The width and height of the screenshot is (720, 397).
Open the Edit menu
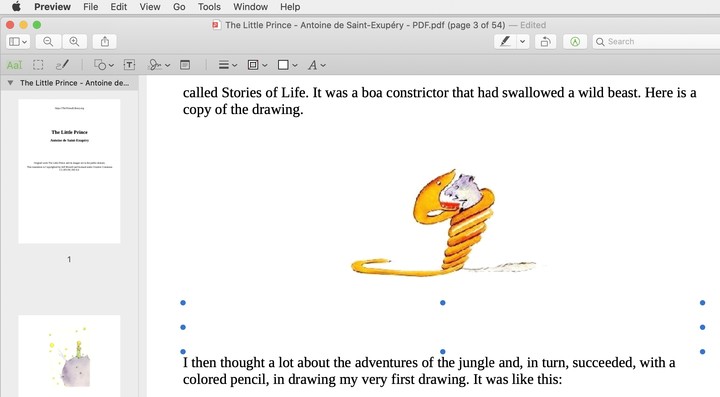click(118, 7)
